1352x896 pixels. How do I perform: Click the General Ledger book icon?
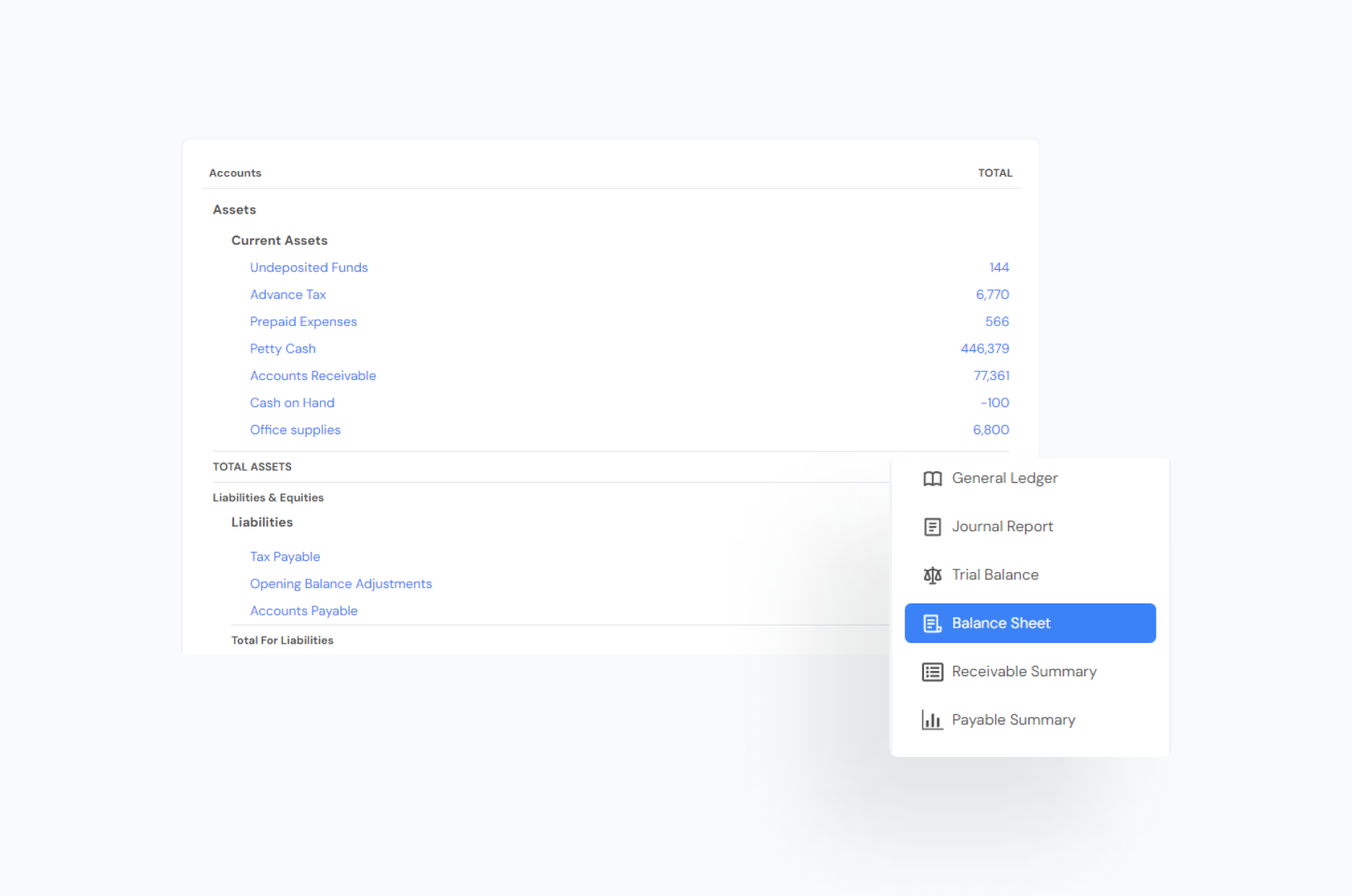click(932, 479)
